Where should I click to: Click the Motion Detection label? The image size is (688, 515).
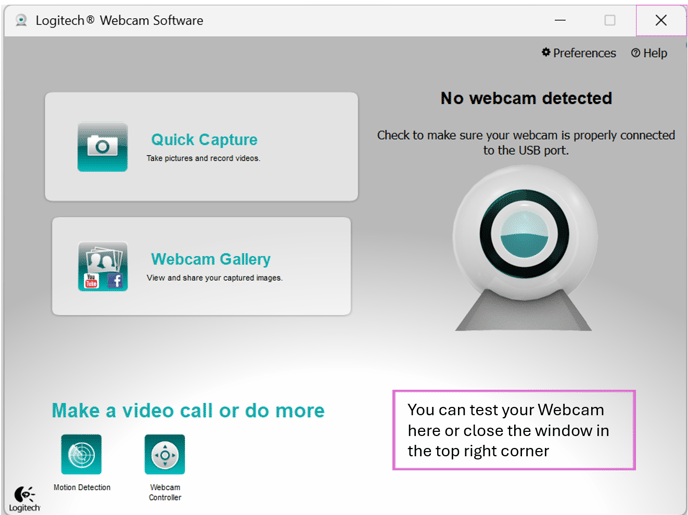(82, 488)
